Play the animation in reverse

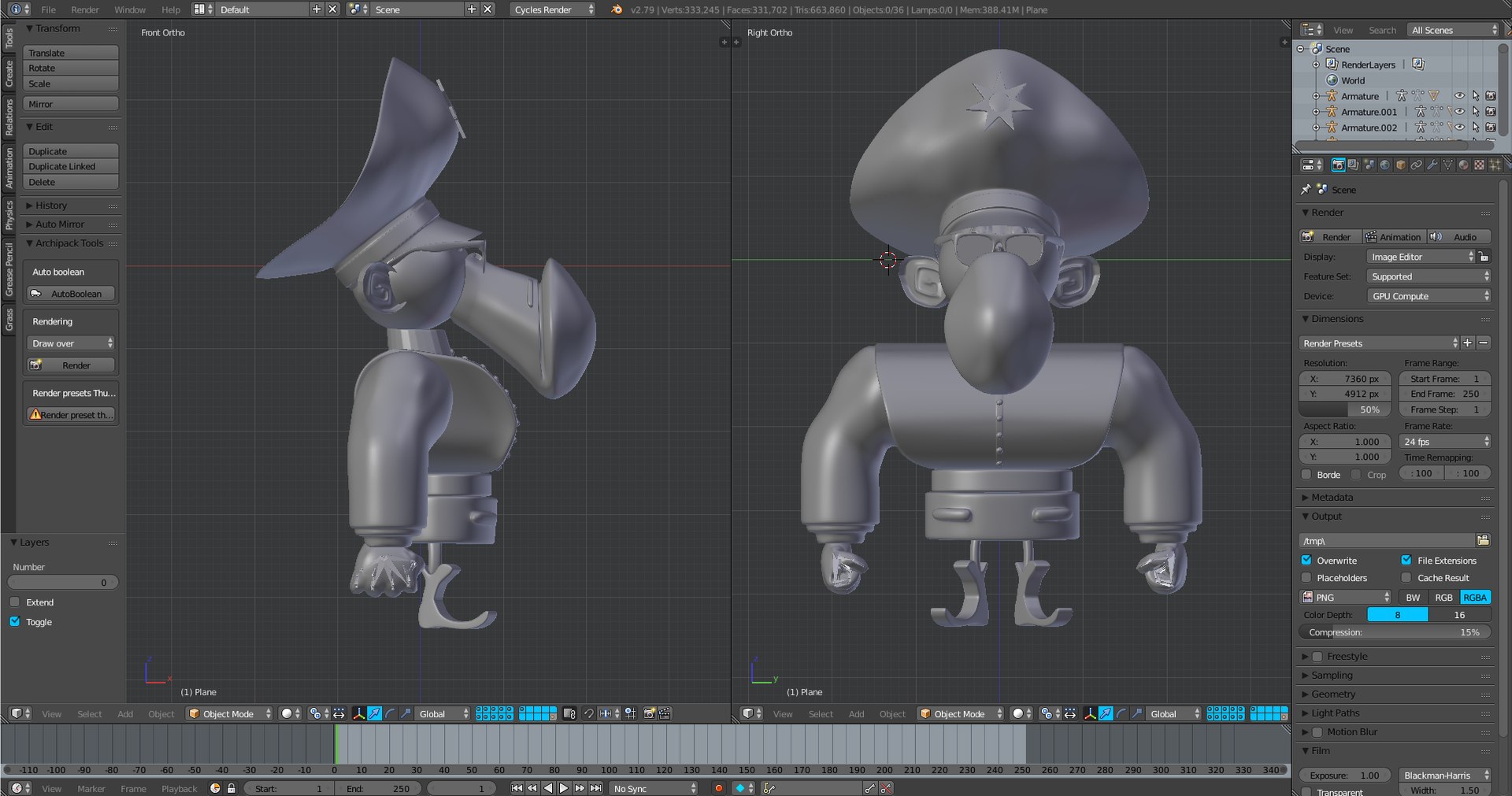click(548, 788)
